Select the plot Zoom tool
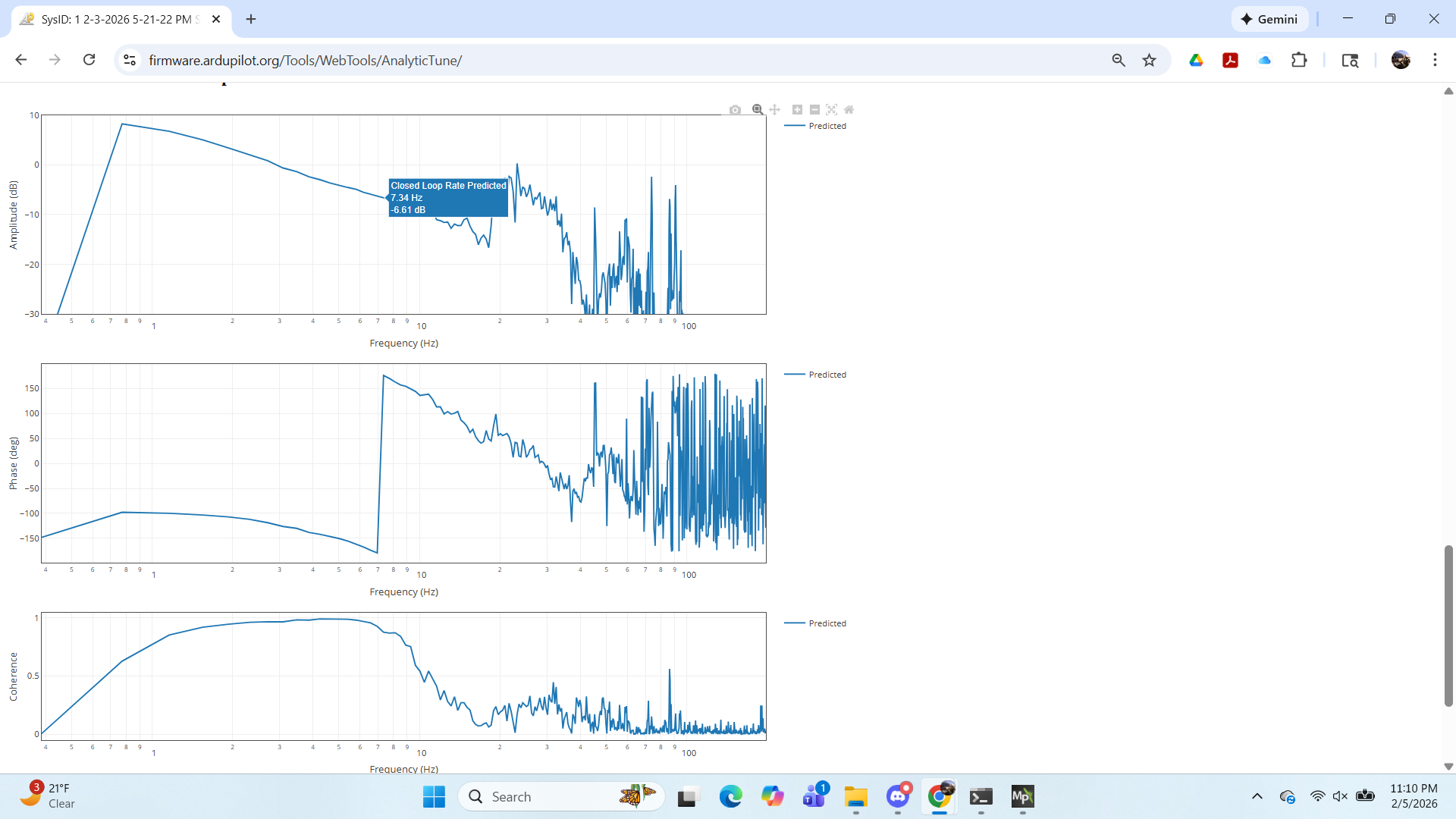The width and height of the screenshot is (1456, 819). pyautogui.click(x=757, y=110)
